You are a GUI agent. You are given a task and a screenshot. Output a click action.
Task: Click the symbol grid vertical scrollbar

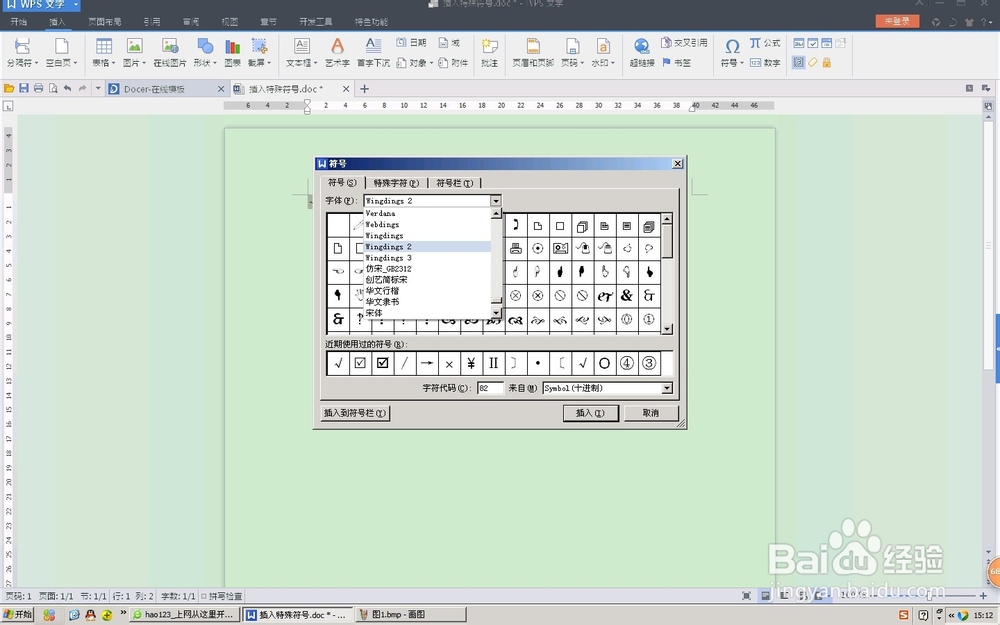[666, 274]
